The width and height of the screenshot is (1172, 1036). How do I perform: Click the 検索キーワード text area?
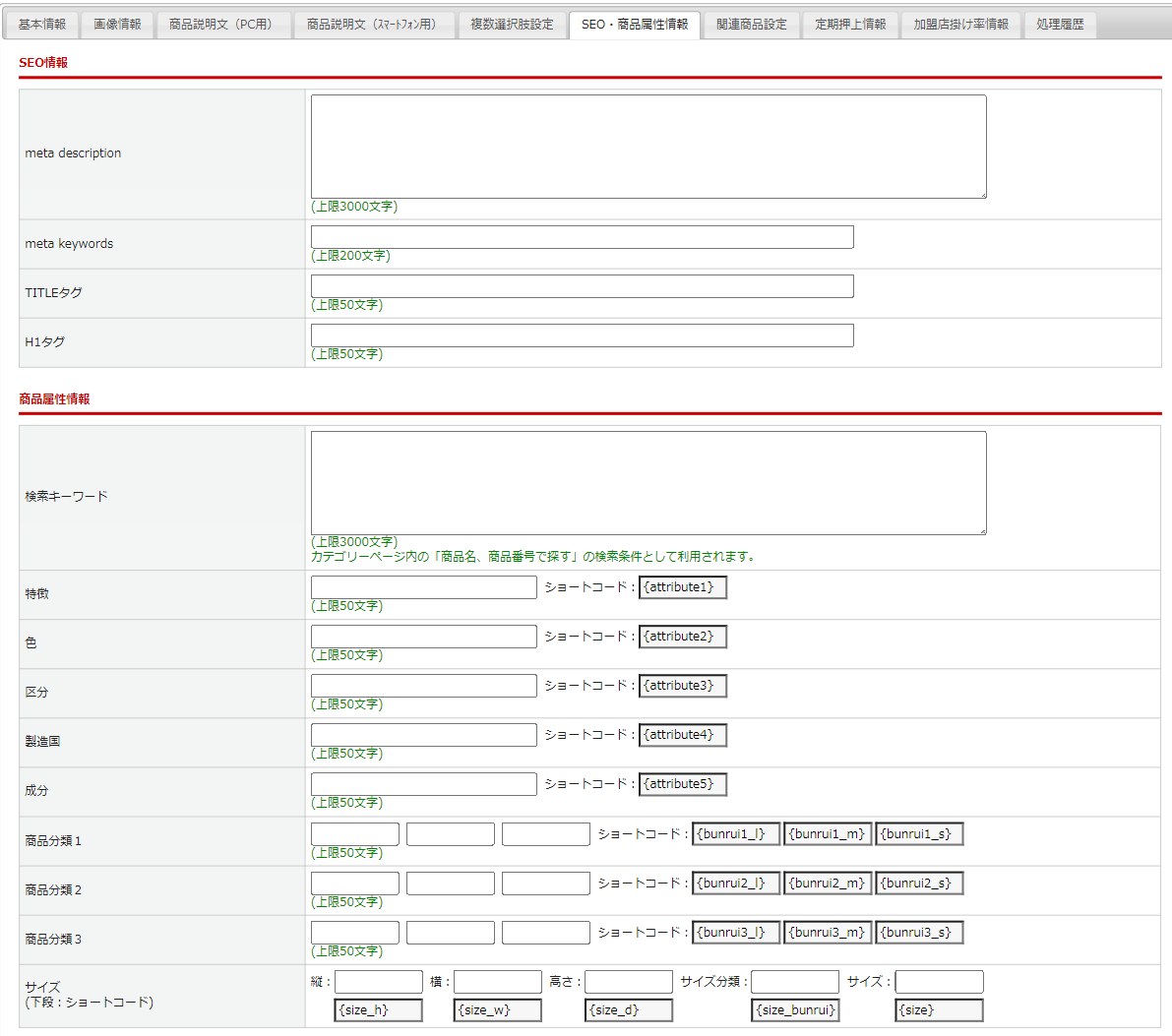tap(648, 483)
